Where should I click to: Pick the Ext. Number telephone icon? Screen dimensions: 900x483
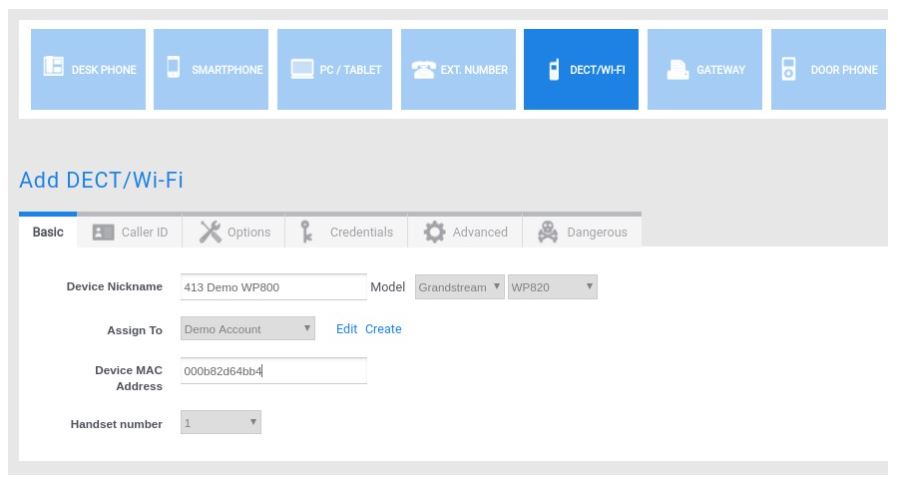coord(423,70)
